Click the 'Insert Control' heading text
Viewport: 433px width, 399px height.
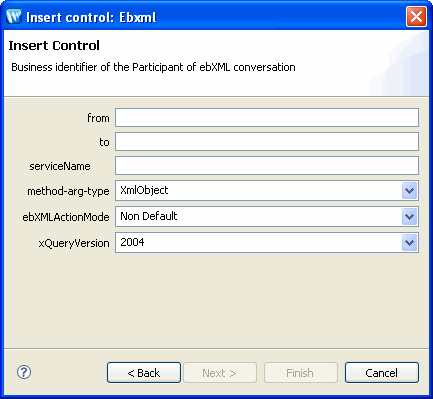54,46
